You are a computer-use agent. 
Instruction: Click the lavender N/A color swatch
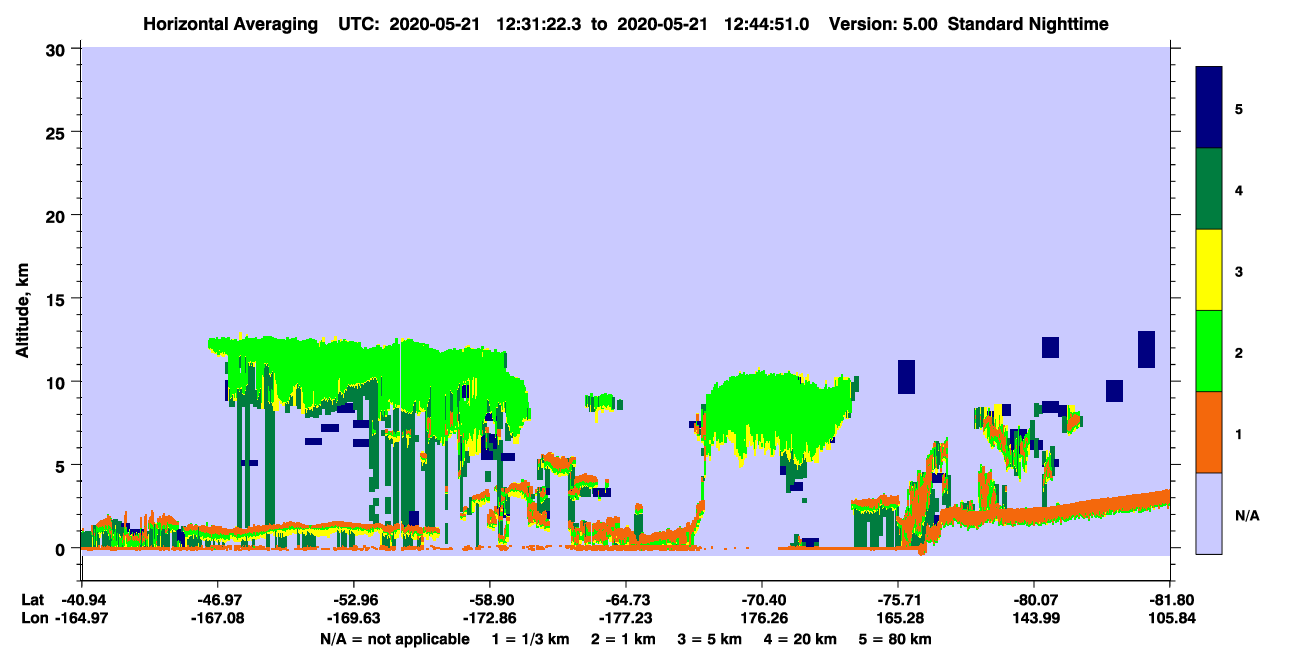(x=1209, y=513)
